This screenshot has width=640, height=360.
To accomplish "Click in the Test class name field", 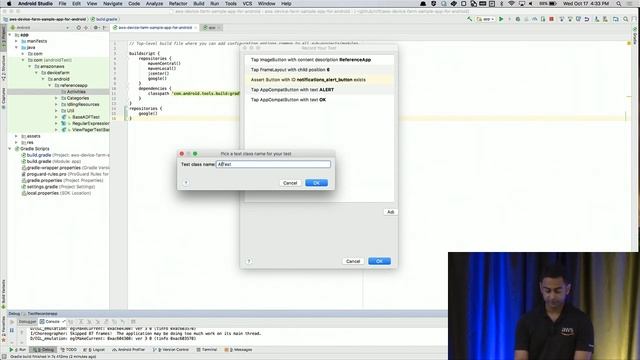I will tap(273, 164).
